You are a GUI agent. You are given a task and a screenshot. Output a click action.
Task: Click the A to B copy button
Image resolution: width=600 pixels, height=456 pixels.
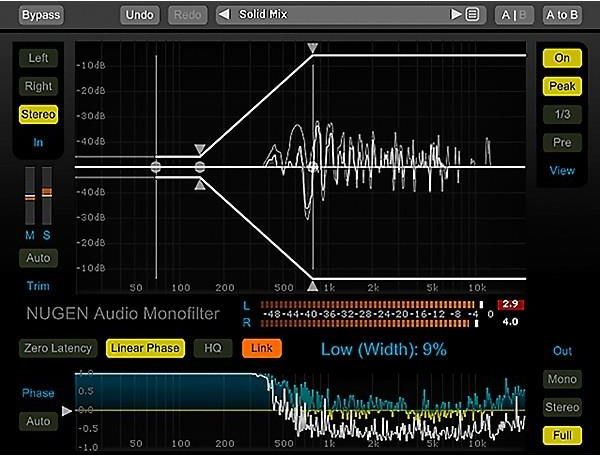click(x=562, y=15)
